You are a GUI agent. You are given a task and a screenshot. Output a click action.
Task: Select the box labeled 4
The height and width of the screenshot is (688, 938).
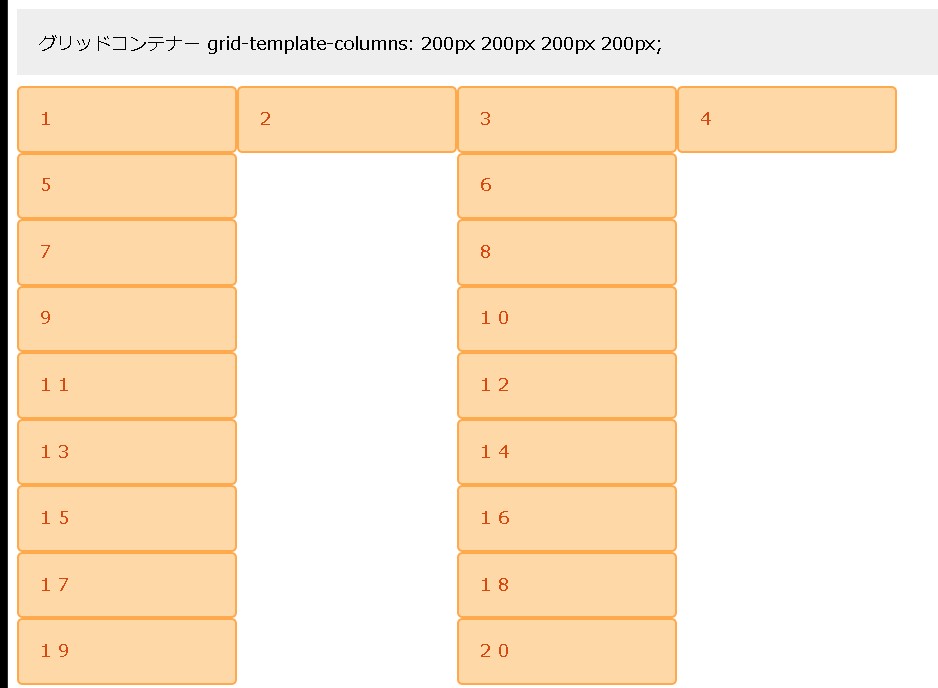(x=787, y=119)
